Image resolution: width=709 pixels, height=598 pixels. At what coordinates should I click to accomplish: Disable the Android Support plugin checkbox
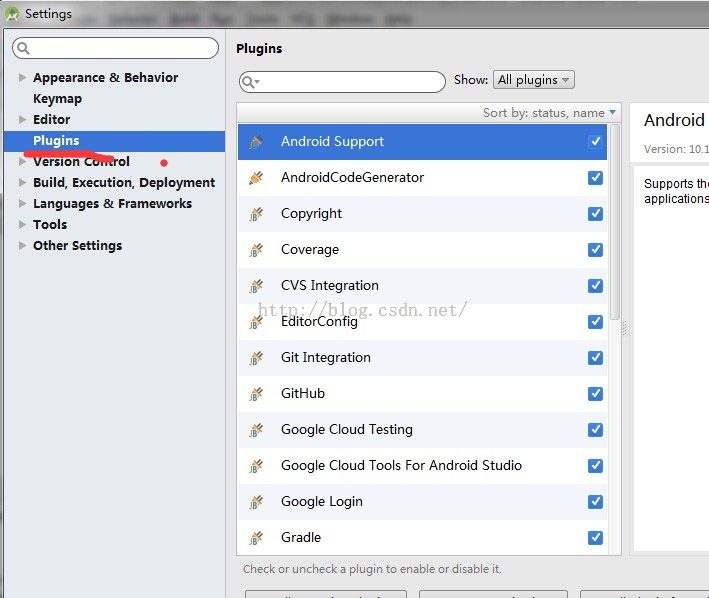tap(596, 142)
